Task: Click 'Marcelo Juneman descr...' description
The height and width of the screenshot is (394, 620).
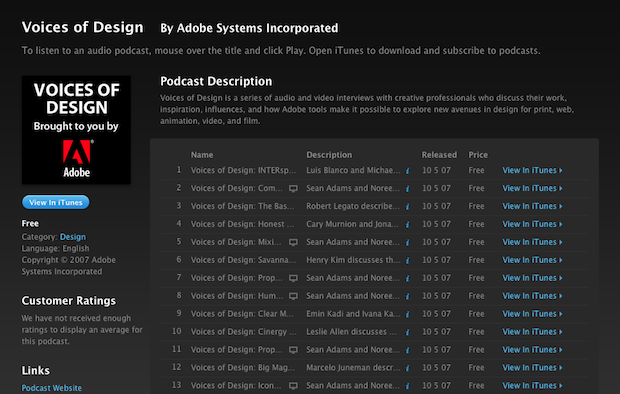Action: 353,367
